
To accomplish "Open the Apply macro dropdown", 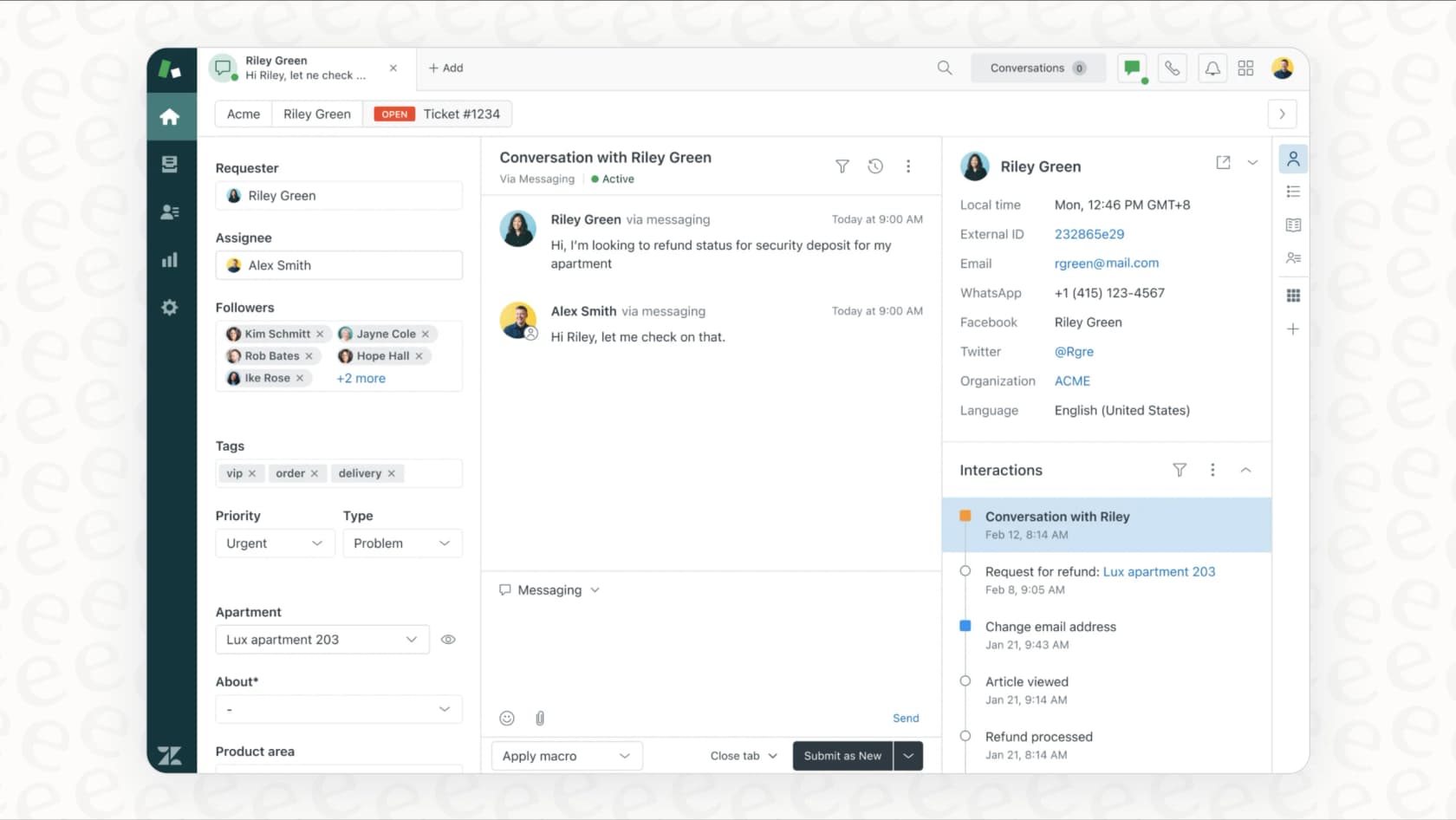I will pos(567,756).
